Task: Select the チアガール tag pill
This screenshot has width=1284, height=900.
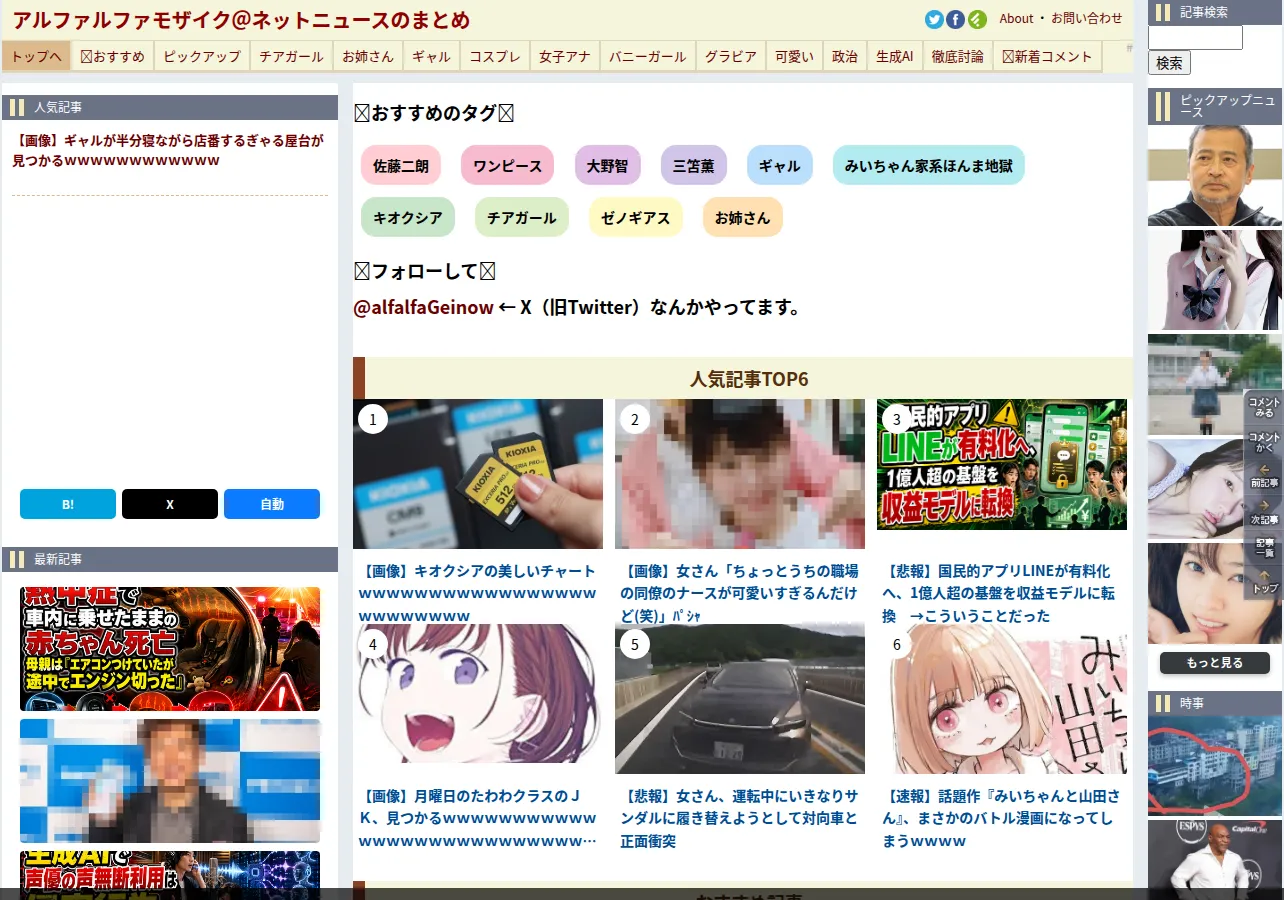Action: [522, 217]
